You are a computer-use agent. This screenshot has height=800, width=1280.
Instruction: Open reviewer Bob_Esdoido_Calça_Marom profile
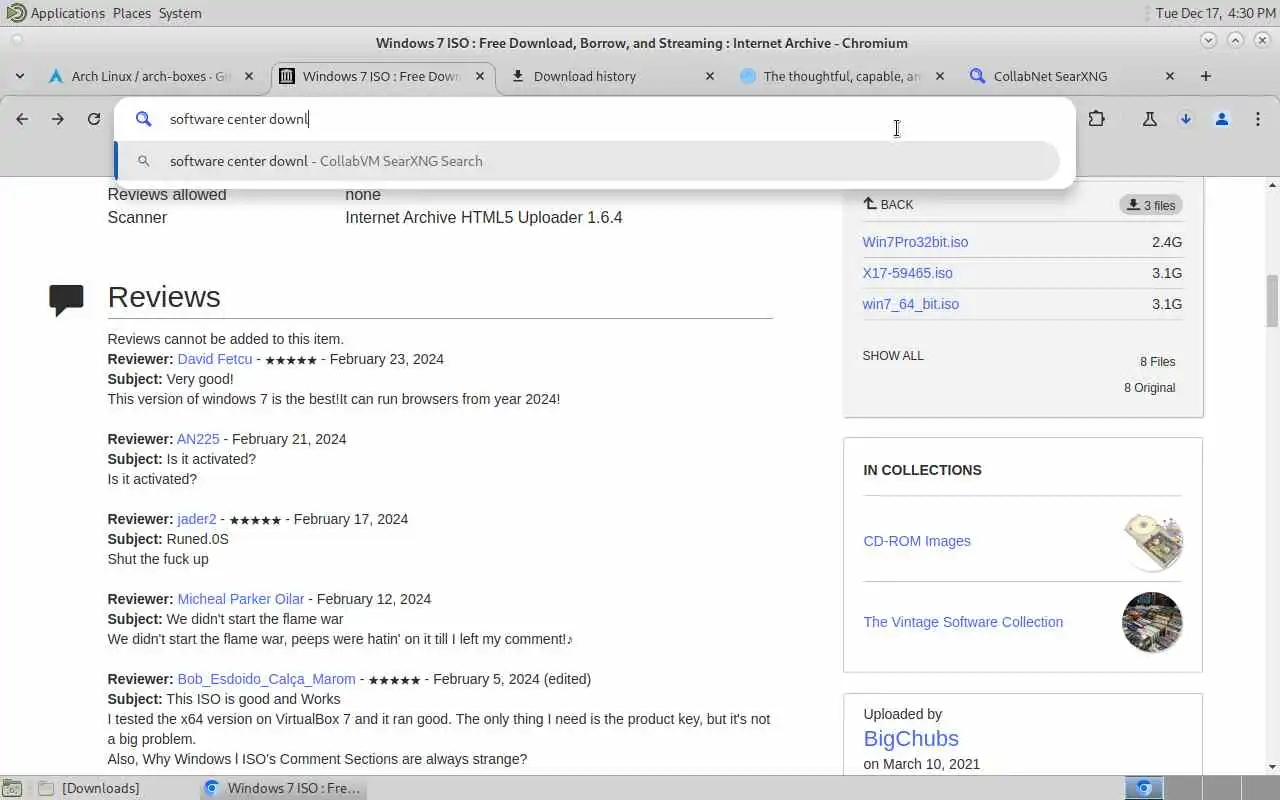[266, 679]
